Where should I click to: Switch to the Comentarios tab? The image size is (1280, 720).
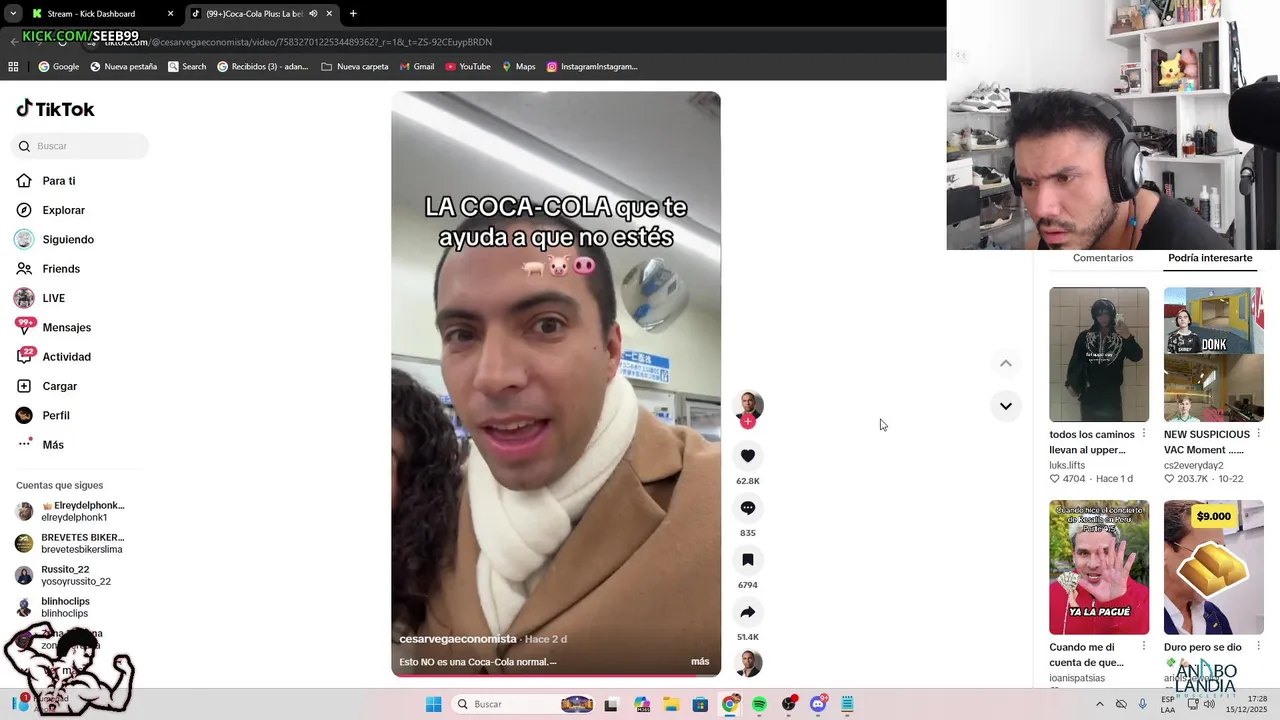pyautogui.click(x=1103, y=258)
